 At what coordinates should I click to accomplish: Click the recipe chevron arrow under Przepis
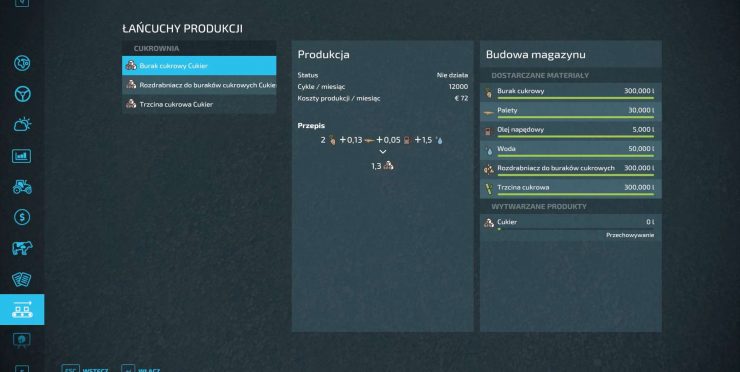coord(383,152)
